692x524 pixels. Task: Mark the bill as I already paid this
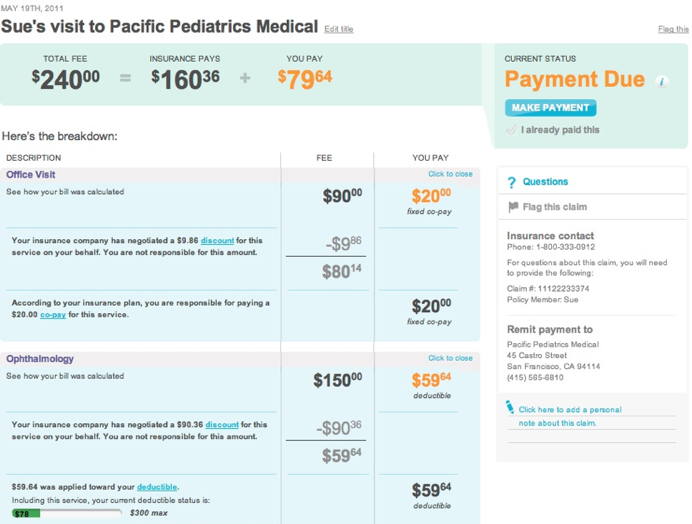point(560,130)
